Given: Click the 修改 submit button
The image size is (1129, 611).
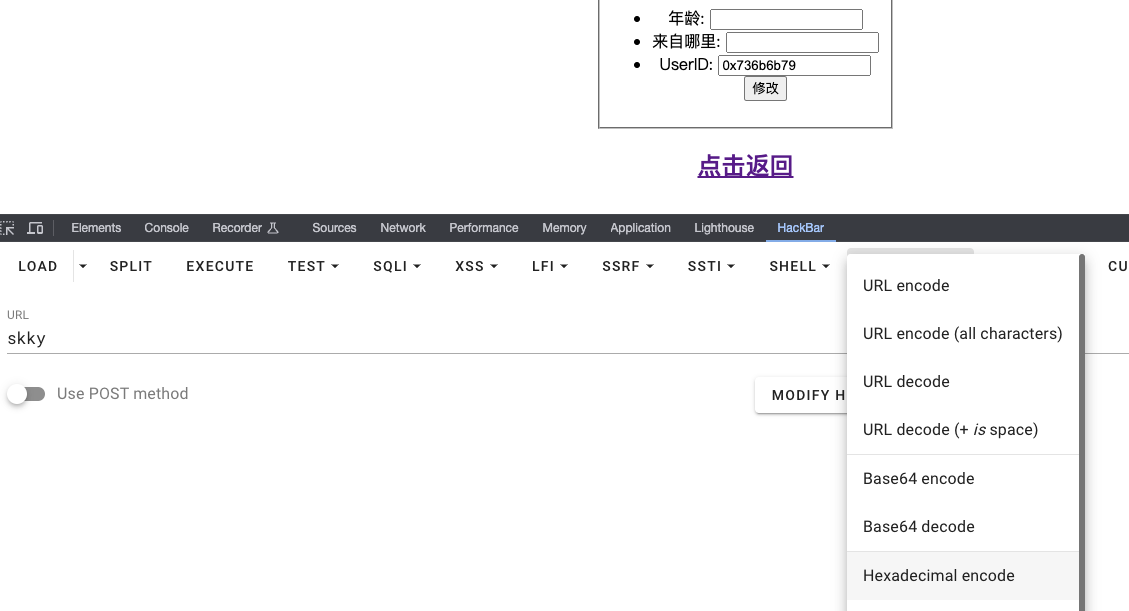Looking at the screenshot, I should point(765,88).
